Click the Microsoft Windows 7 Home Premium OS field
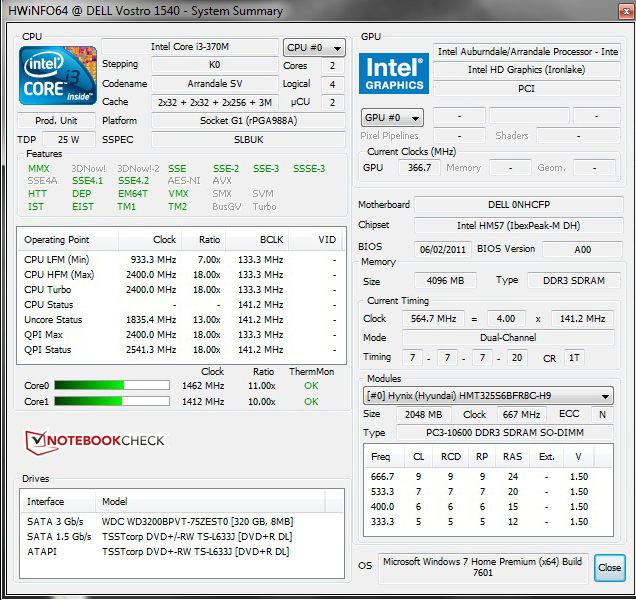This screenshot has width=636, height=600. [483, 567]
